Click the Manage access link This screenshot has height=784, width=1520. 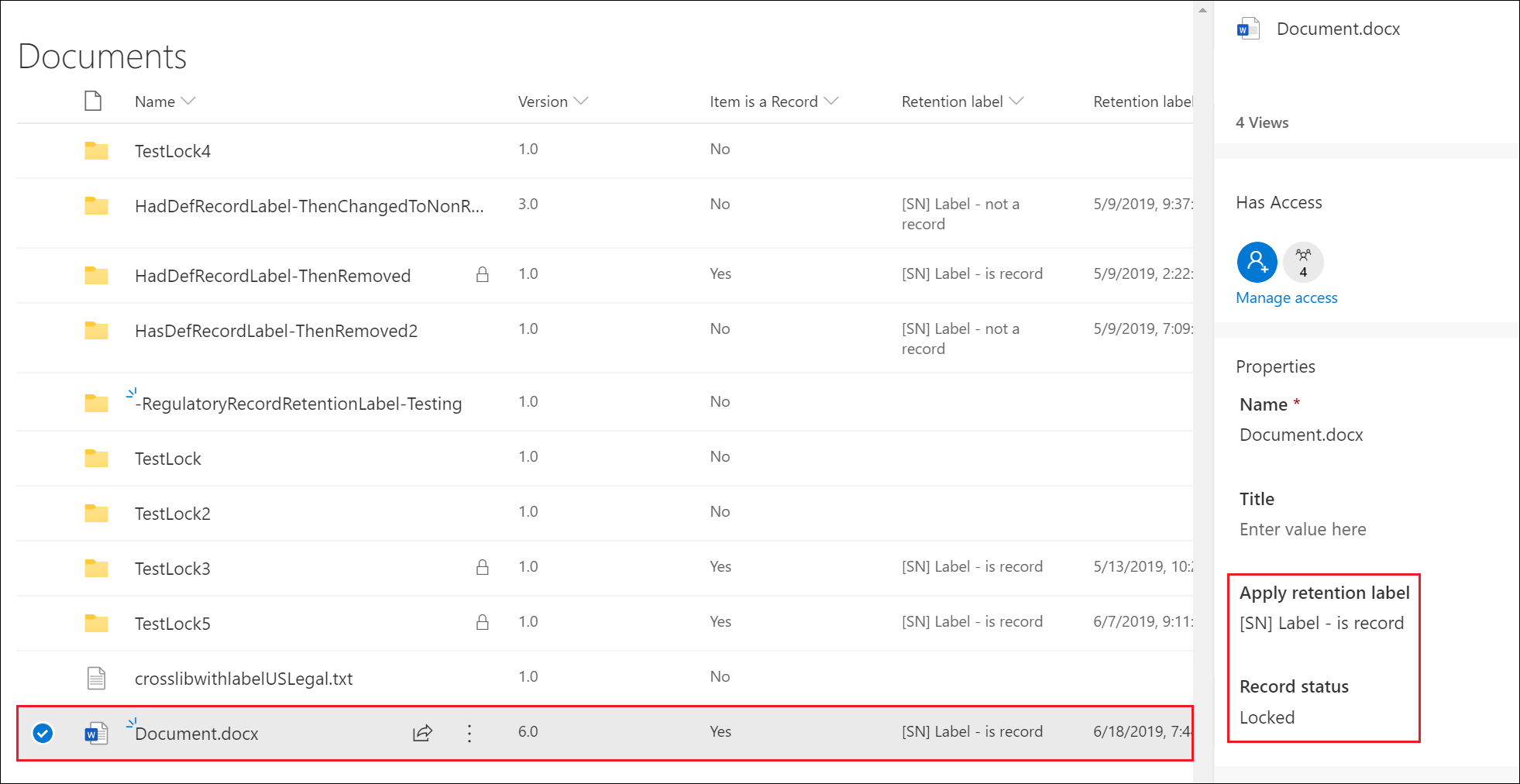[1285, 297]
